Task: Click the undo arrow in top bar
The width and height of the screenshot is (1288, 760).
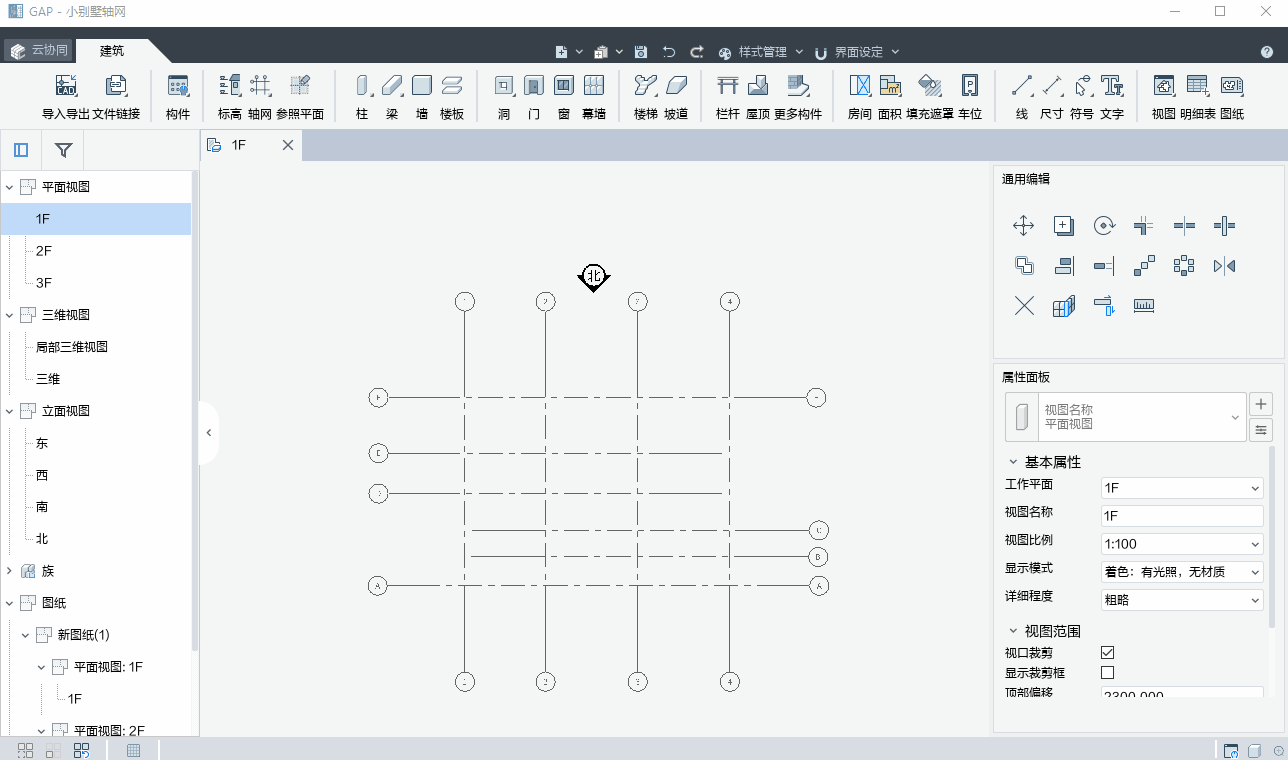Action: [x=669, y=52]
